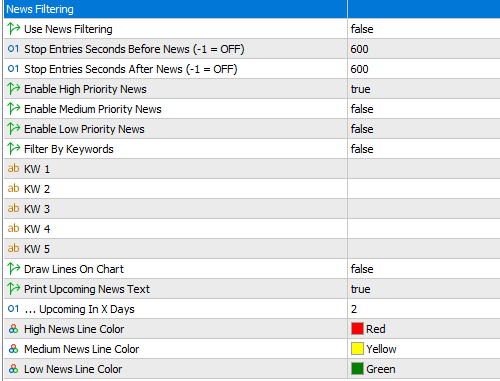The height and width of the screenshot is (381, 500).
Task: Select the 'KW 5' label
Action: (37, 249)
